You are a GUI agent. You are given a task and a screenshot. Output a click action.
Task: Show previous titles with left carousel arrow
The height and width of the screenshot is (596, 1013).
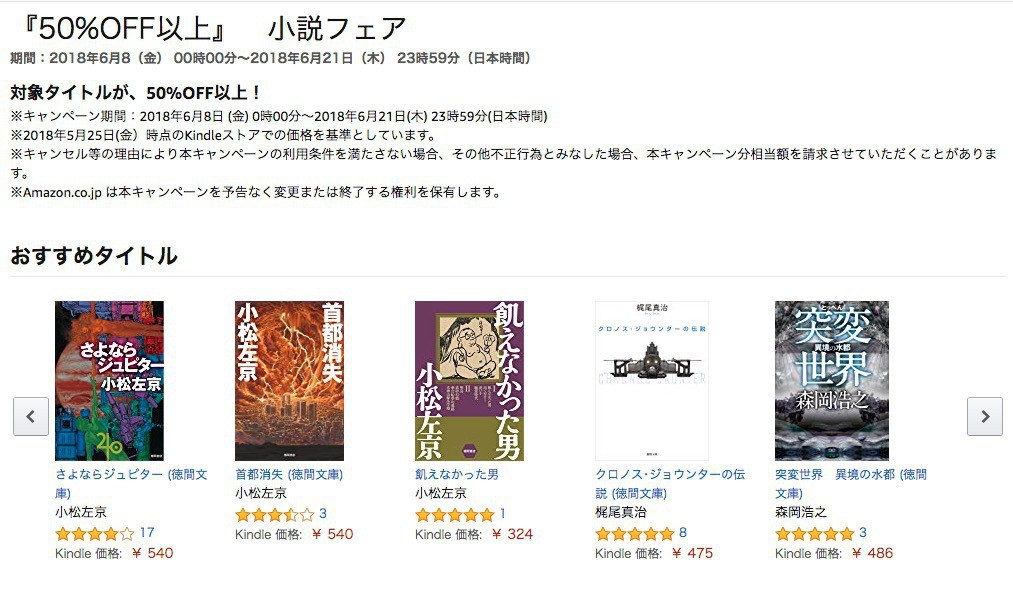click(31, 416)
